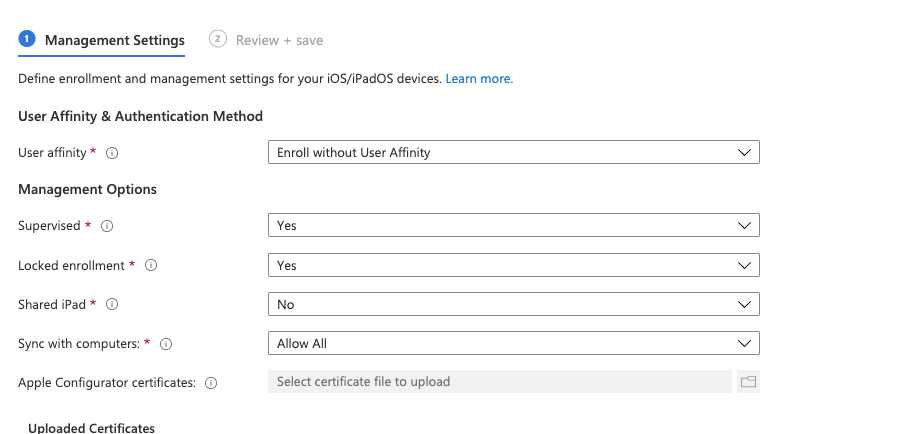
Task: Click info icon next to Shared iPad
Action: point(113,304)
